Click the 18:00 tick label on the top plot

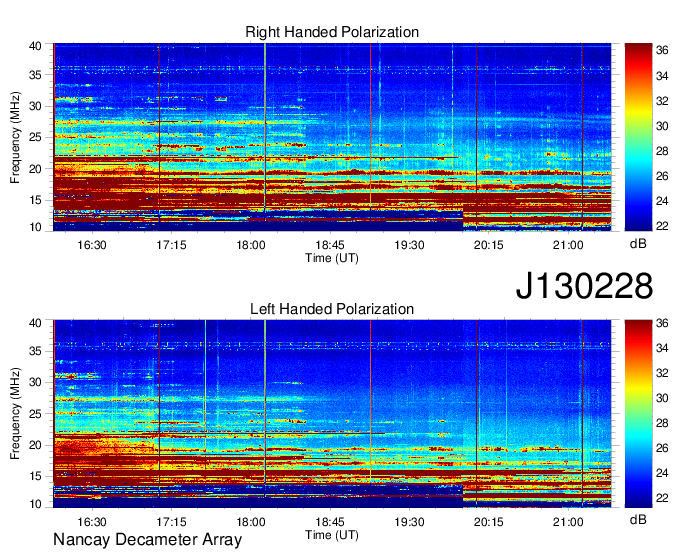click(251, 245)
